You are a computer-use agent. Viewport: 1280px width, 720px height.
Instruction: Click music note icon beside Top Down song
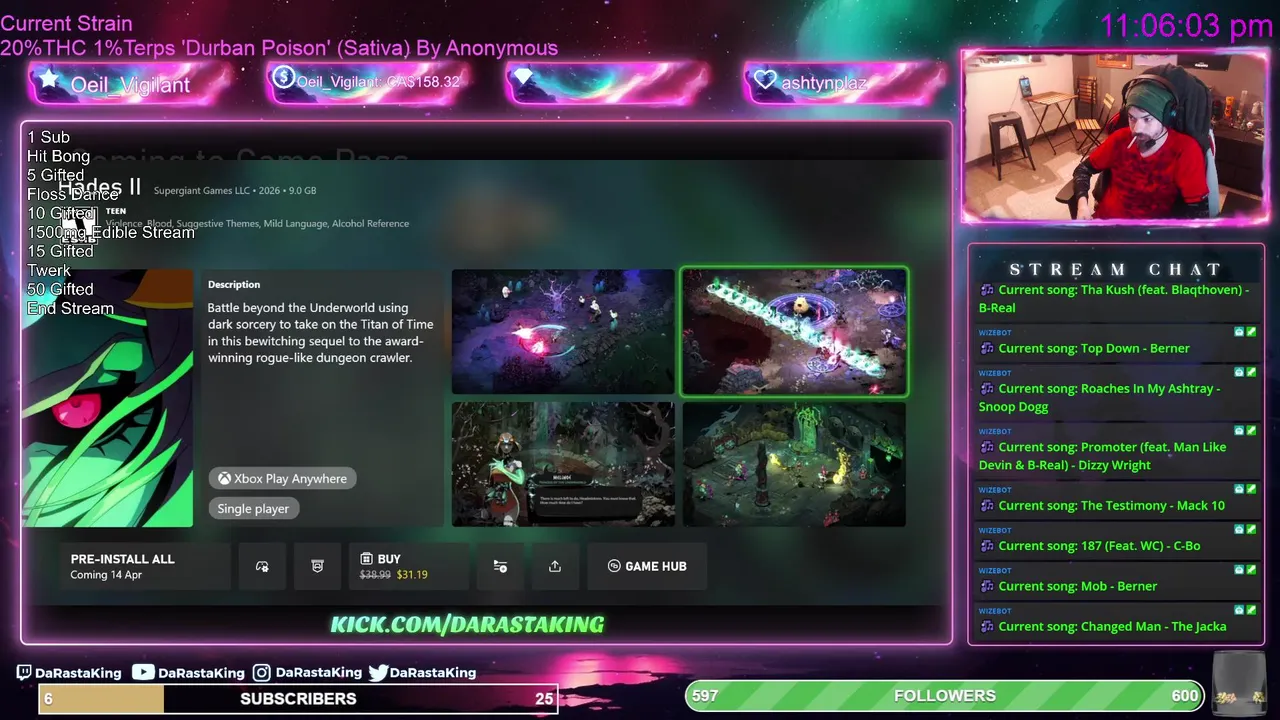point(987,349)
